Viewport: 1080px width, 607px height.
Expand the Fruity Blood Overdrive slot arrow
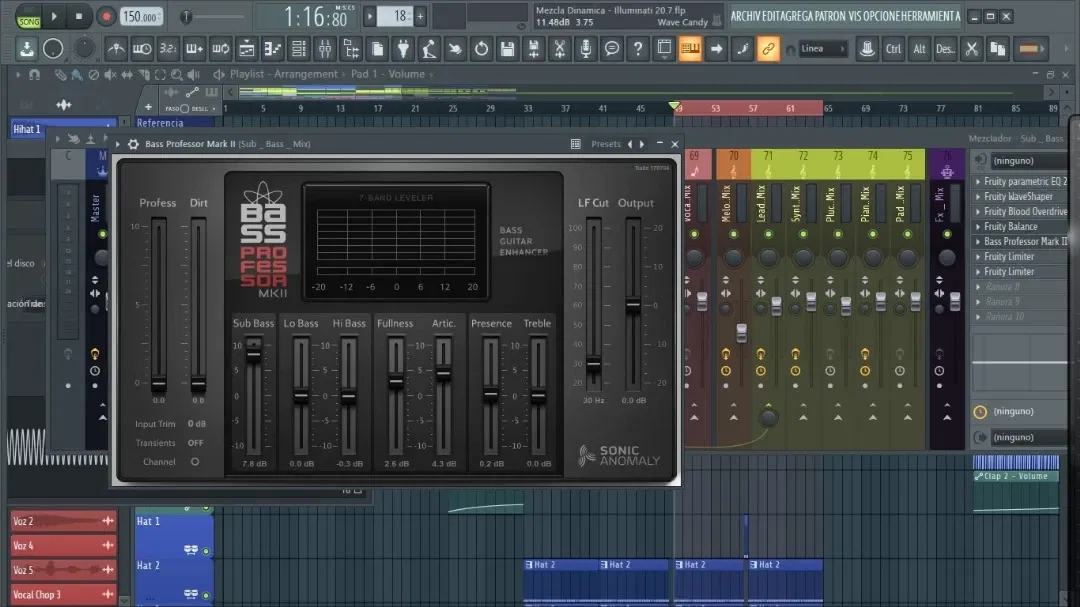click(x=978, y=212)
